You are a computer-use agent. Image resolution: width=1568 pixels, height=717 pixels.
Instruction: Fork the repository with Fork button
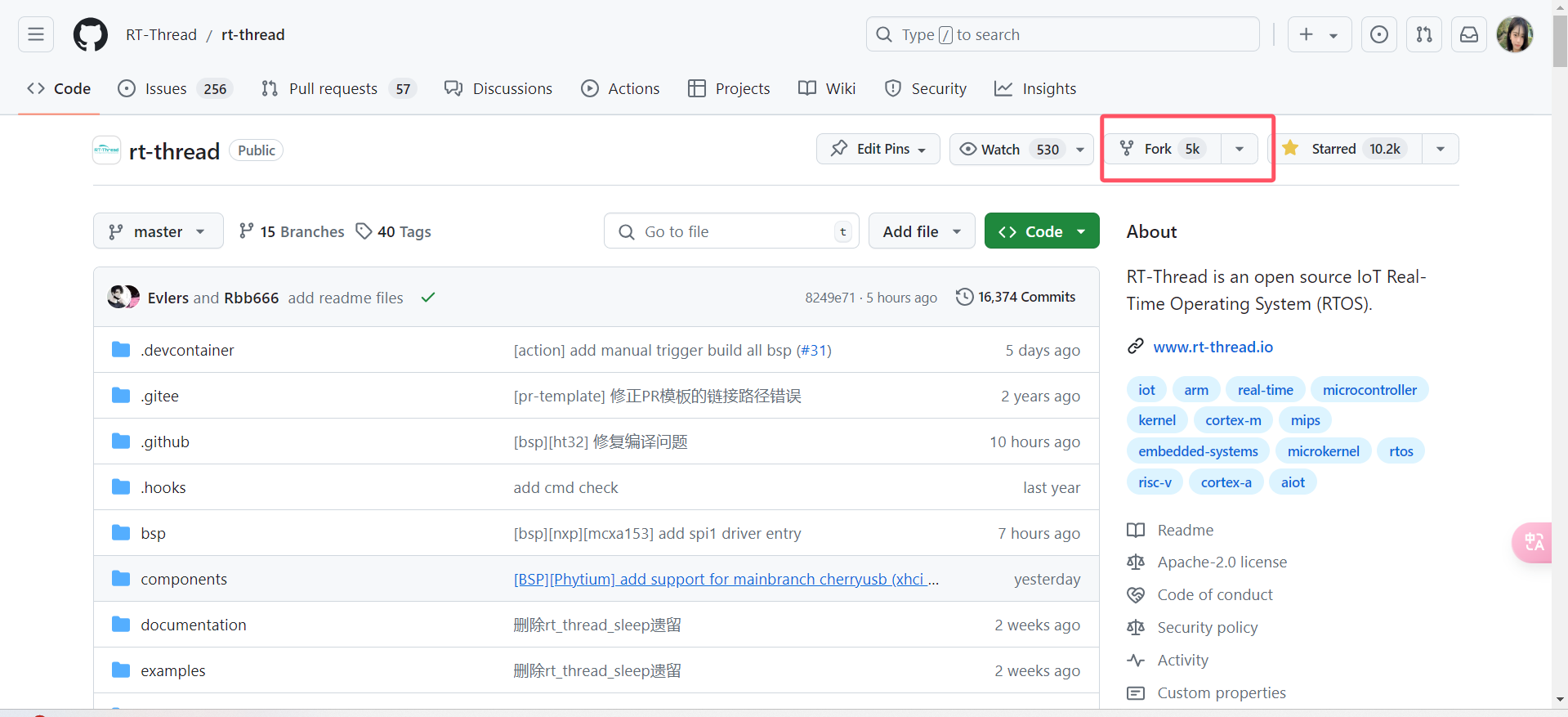click(1164, 149)
